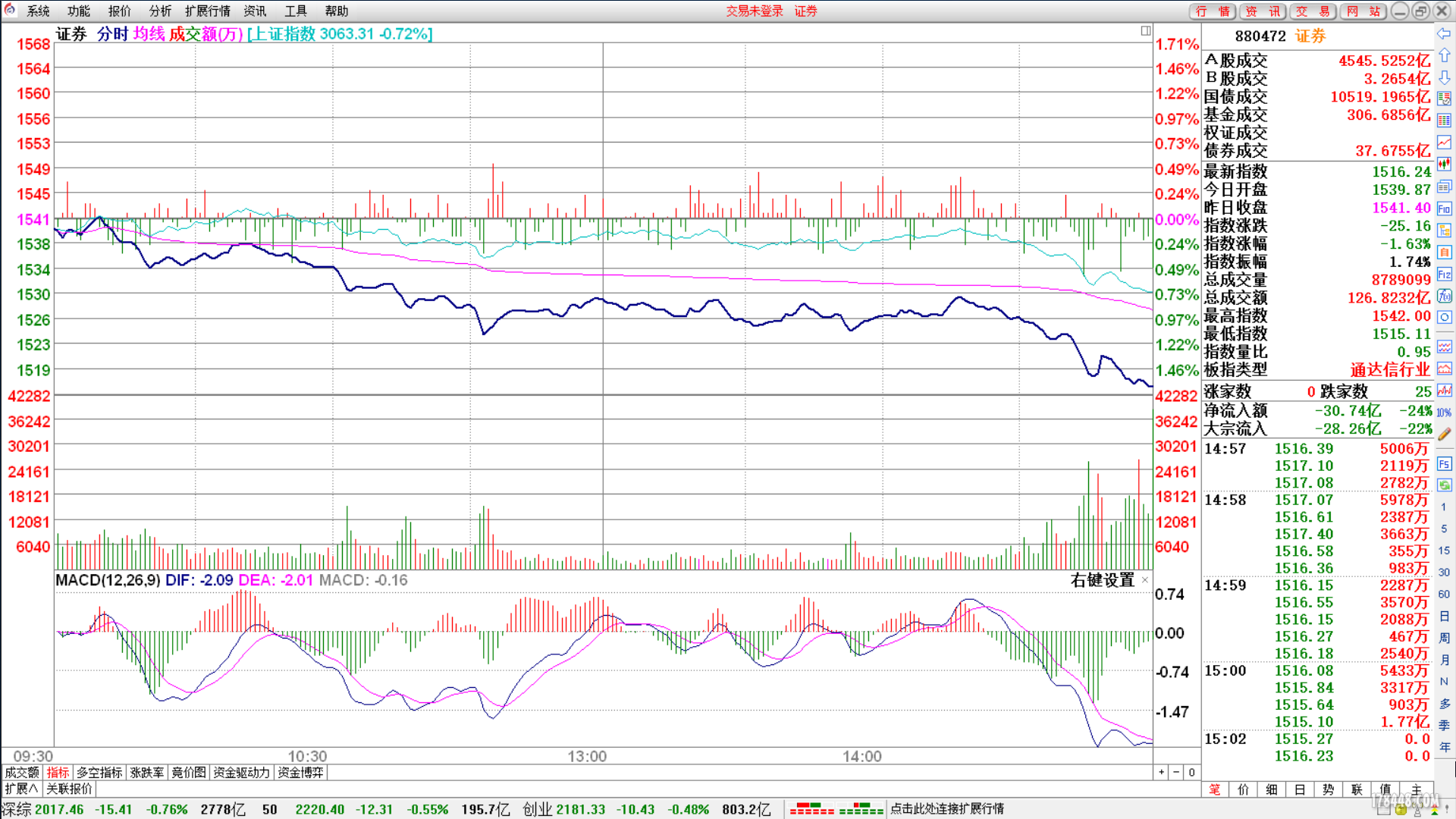Image resolution: width=1456 pixels, height=819 pixels.
Task: Click the wavy lines indicator icon
Action: (1444, 347)
